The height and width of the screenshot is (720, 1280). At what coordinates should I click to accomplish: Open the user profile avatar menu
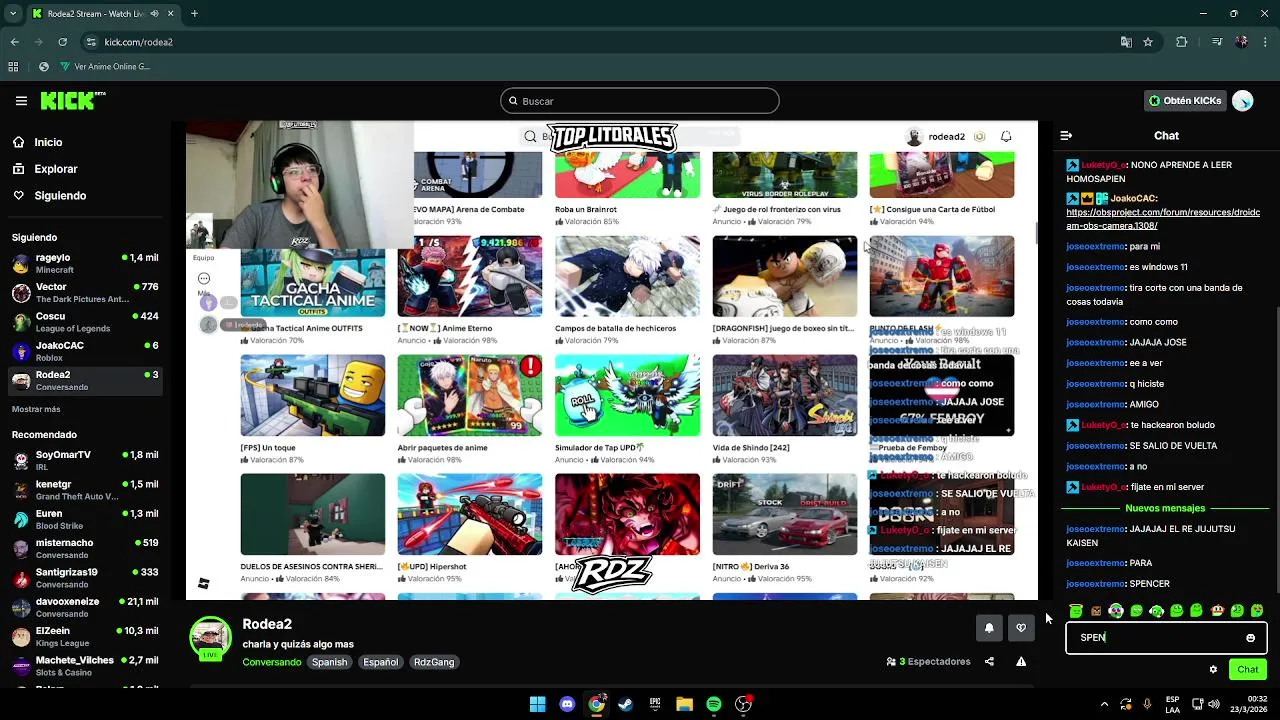click(x=1242, y=101)
